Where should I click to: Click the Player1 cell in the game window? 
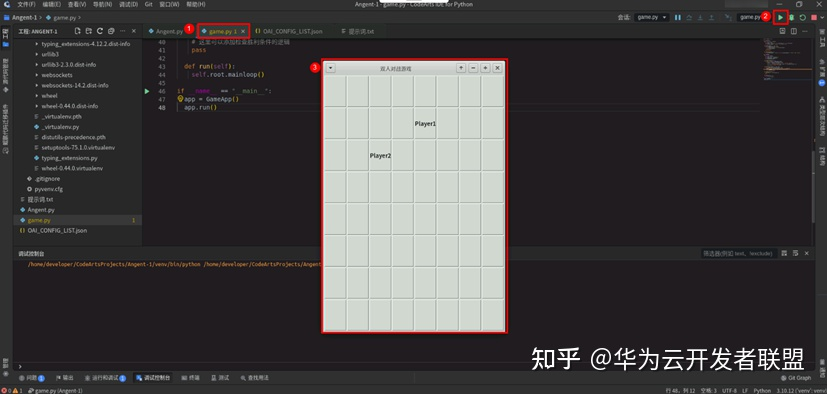pos(425,123)
